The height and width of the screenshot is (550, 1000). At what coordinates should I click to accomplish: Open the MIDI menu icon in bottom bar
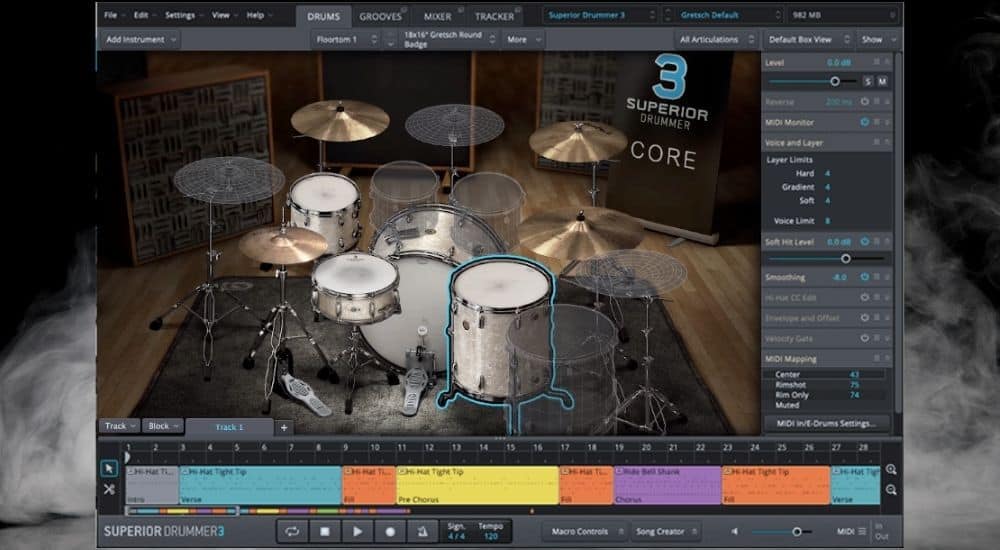(x=862, y=531)
